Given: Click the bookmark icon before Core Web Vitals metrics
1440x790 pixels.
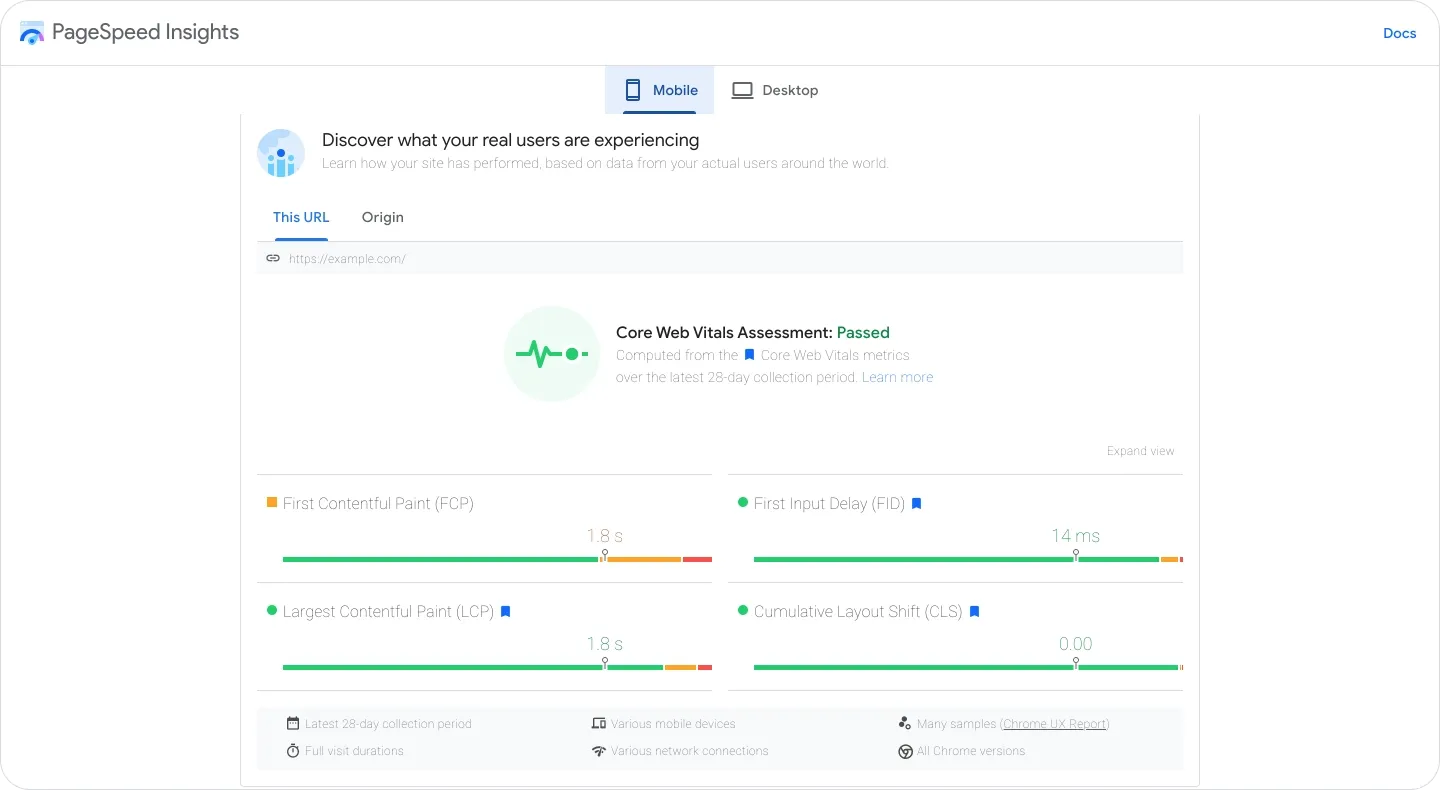Looking at the screenshot, I should point(749,355).
